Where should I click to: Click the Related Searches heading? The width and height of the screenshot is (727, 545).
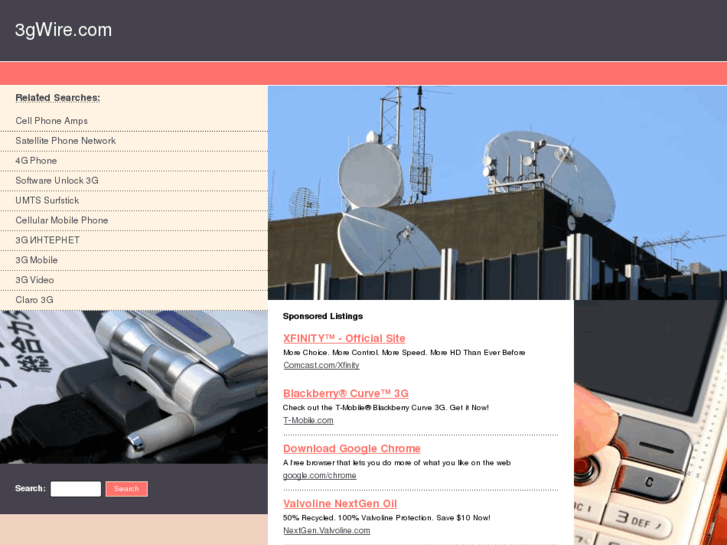coord(57,98)
